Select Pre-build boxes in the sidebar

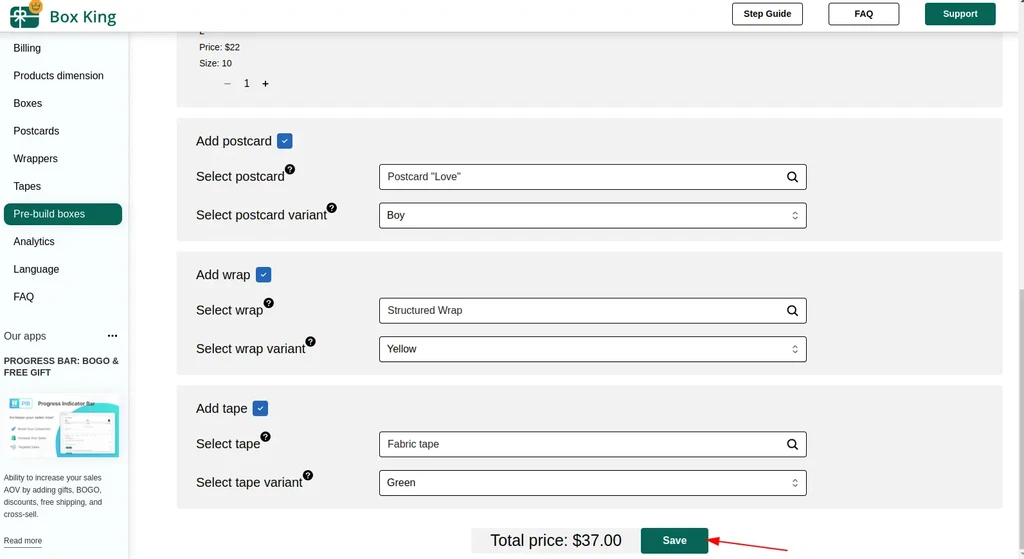click(63, 214)
